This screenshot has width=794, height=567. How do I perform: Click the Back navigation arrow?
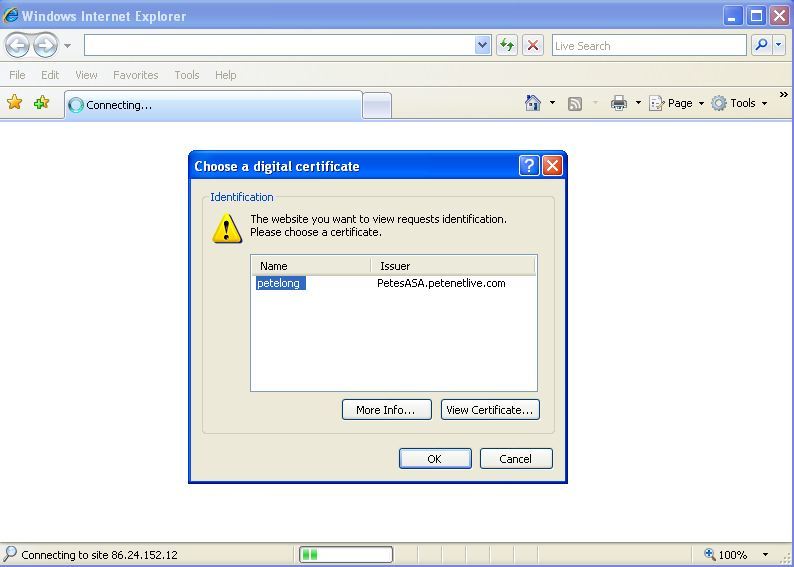click(18, 46)
